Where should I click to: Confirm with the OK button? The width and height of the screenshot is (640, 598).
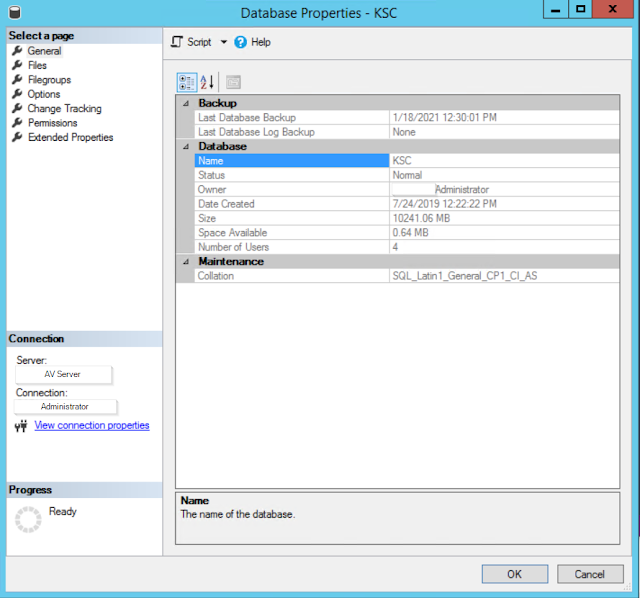(515, 574)
